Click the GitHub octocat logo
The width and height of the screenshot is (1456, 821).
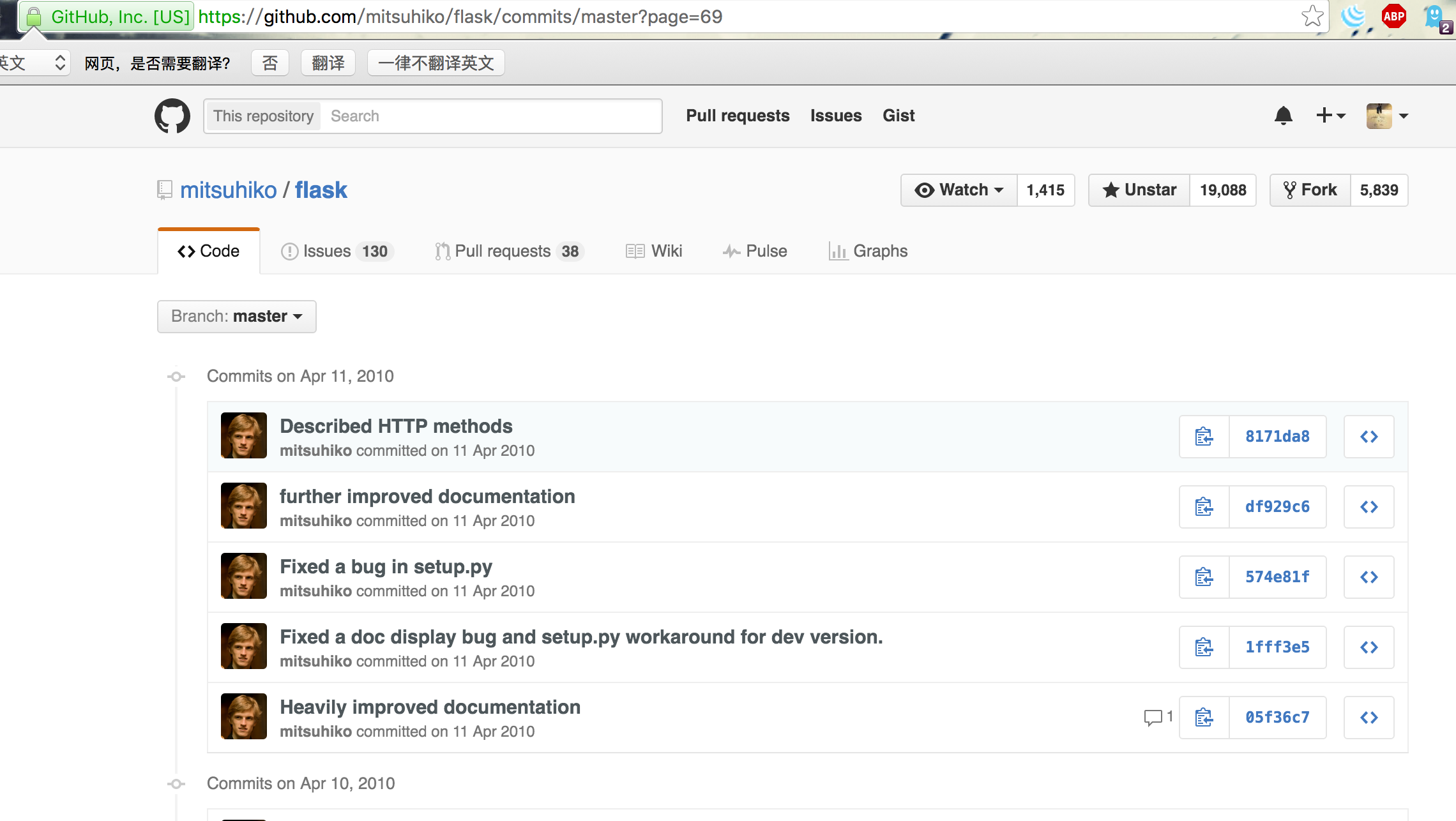[x=172, y=116]
